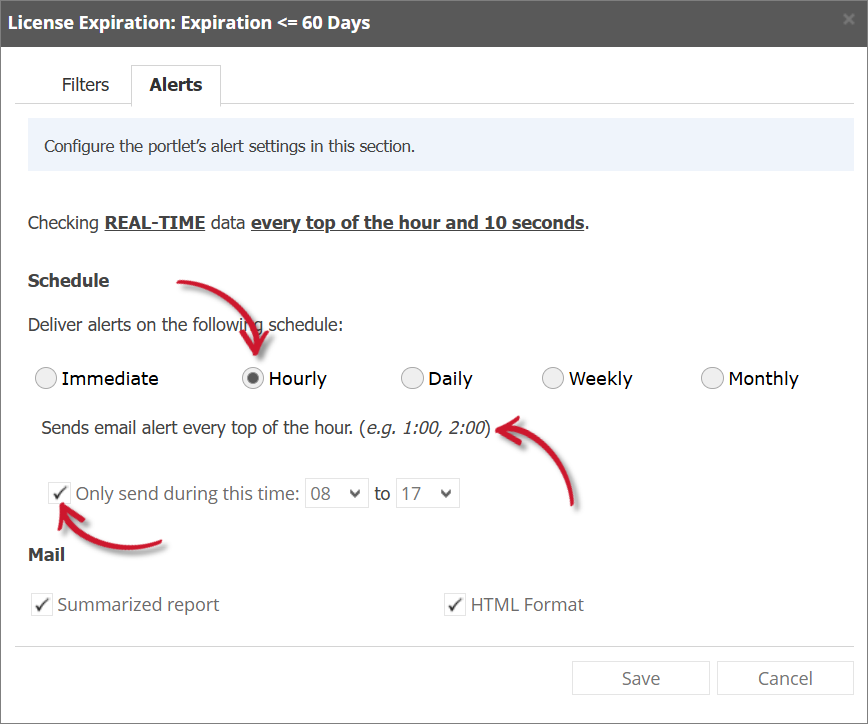Disable HTML Format for alert emails
The image size is (868, 724).
pyautogui.click(x=455, y=604)
